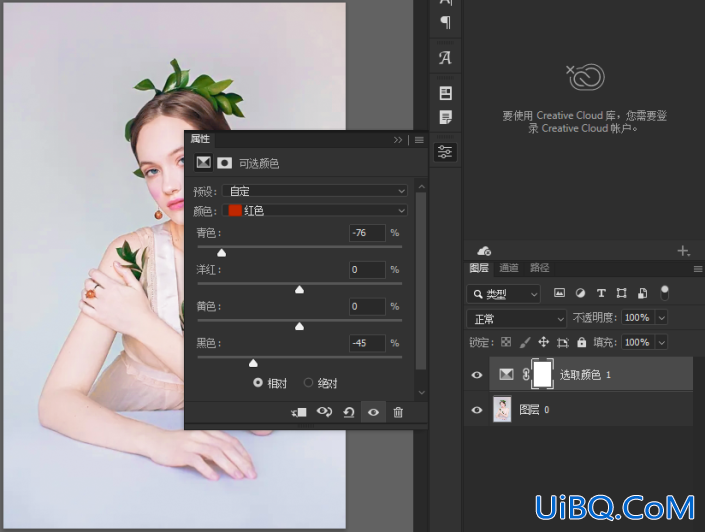The height and width of the screenshot is (532, 705).
Task: Open Properties panel menu
Action: click(x=419, y=140)
